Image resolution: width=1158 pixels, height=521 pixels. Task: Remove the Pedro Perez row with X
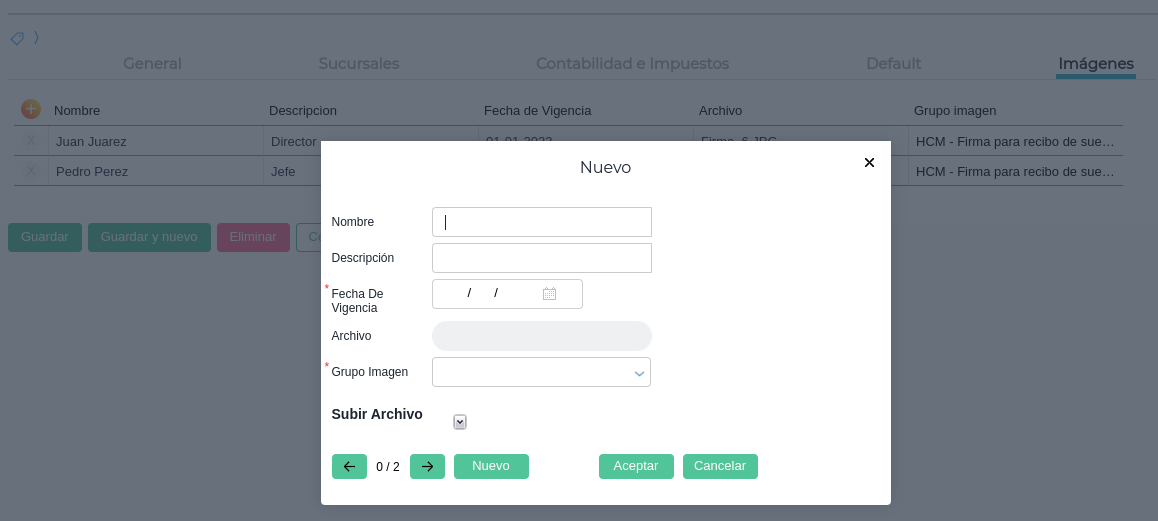click(x=31, y=171)
